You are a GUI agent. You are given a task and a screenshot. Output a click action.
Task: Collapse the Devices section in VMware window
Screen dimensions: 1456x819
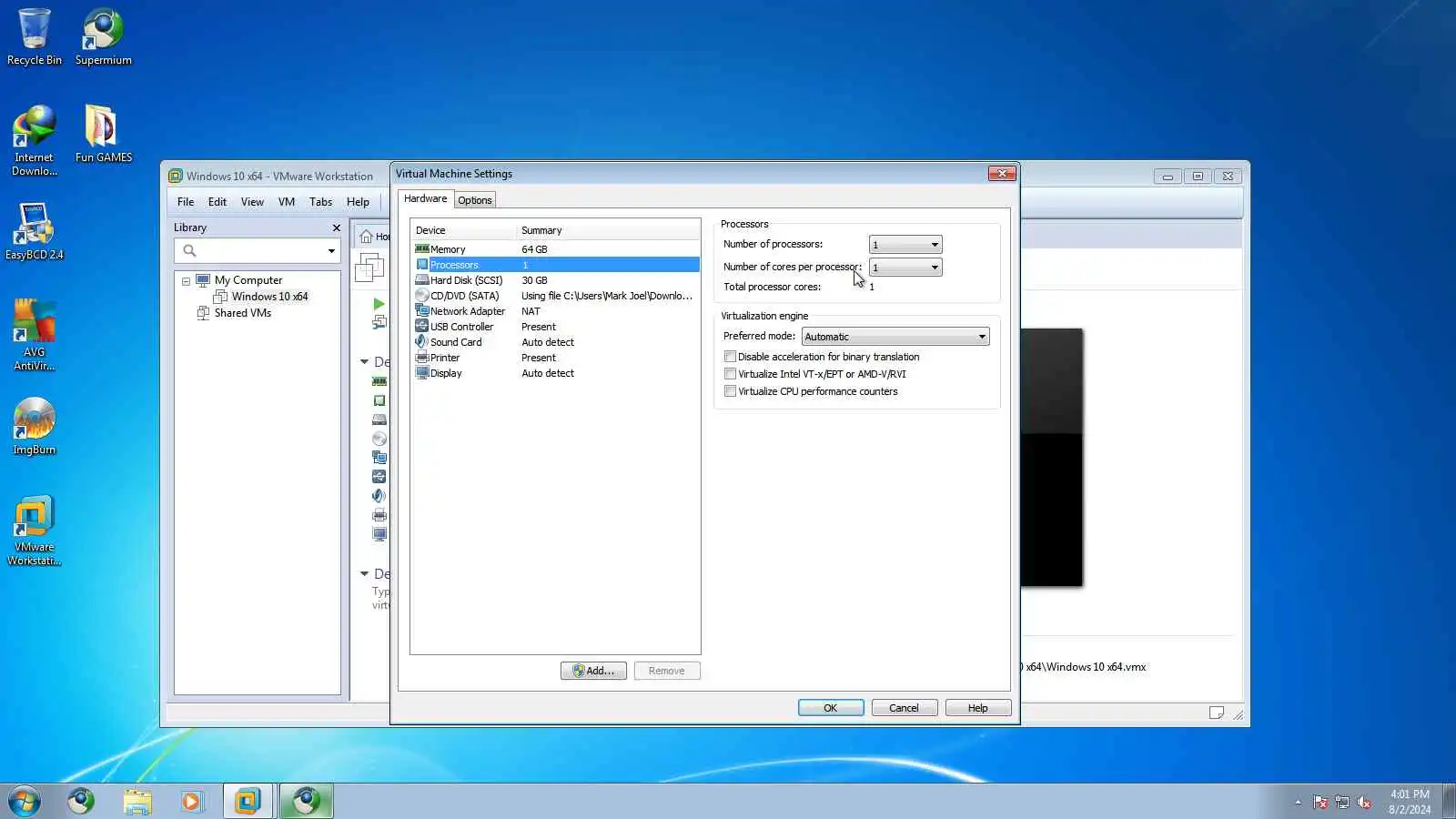pyautogui.click(x=365, y=362)
